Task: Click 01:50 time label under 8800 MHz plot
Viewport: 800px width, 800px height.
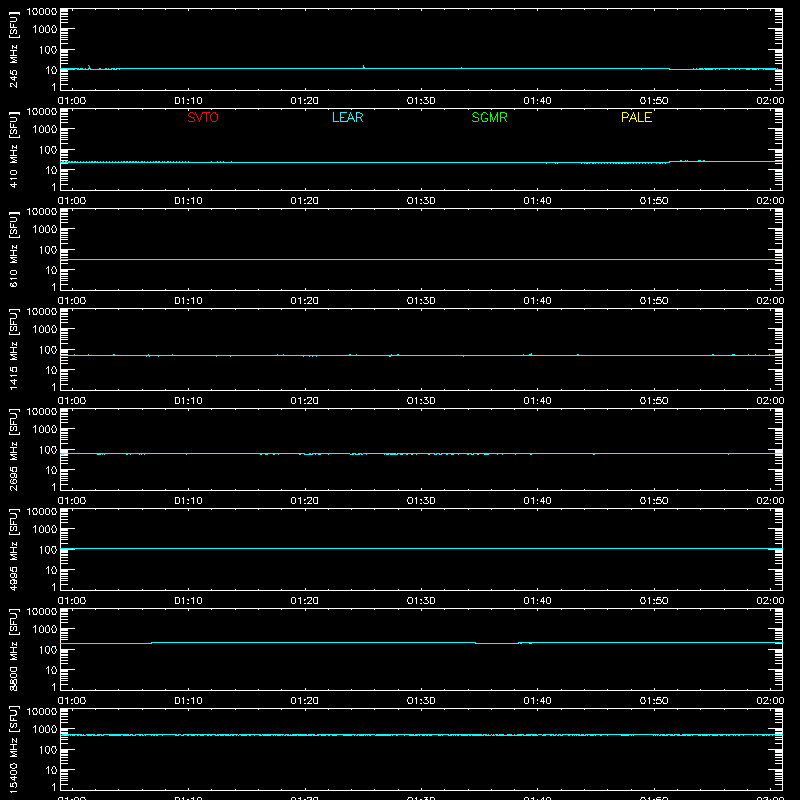Action: (x=654, y=701)
